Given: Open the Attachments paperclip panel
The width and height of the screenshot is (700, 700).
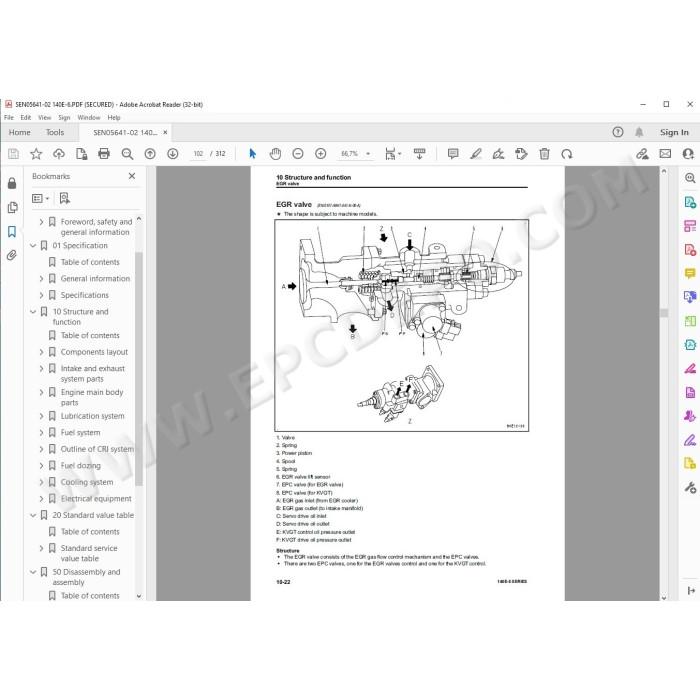Looking at the screenshot, I should tap(12, 255).
